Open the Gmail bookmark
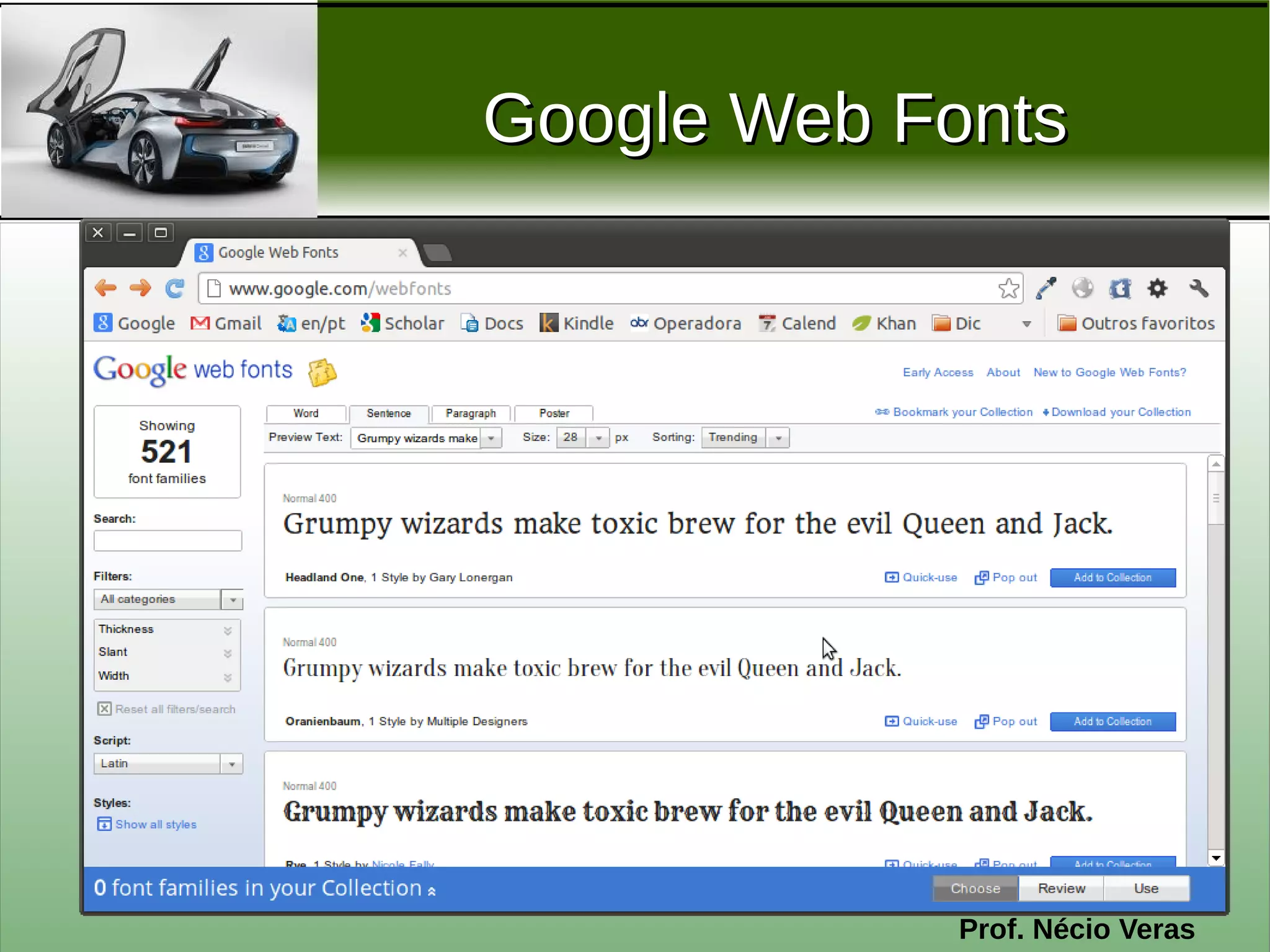The height and width of the screenshot is (952, 1270). [226, 323]
